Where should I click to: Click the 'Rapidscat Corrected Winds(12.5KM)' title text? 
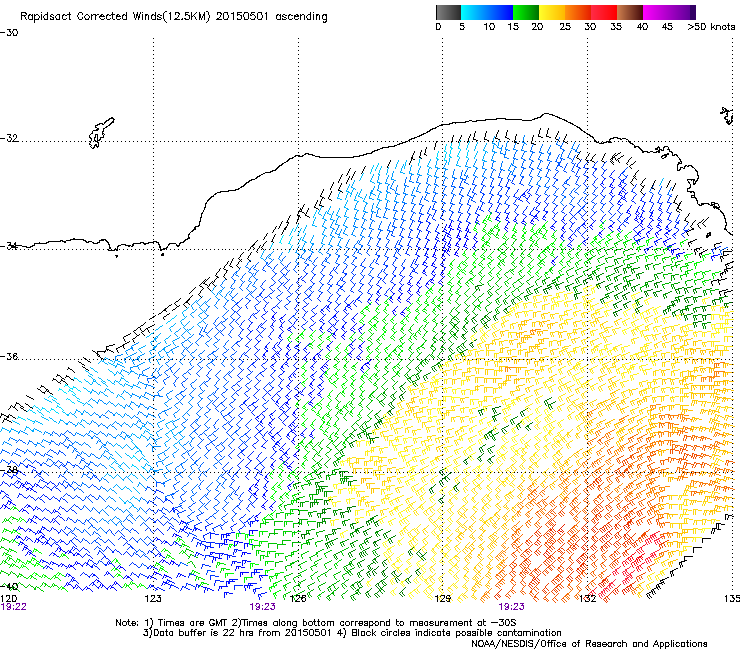click(115, 17)
